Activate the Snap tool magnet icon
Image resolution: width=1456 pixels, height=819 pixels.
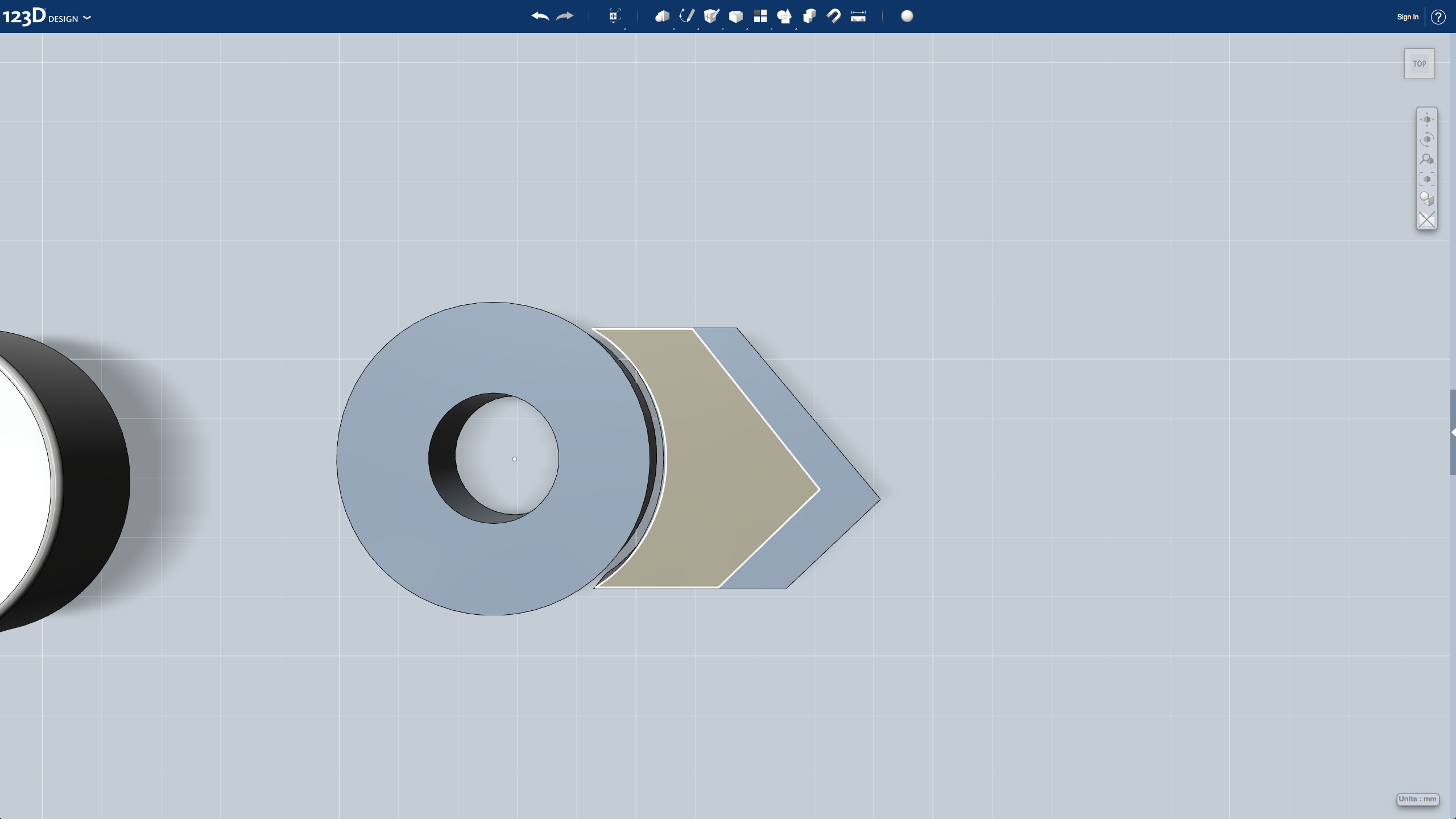[x=832, y=16]
